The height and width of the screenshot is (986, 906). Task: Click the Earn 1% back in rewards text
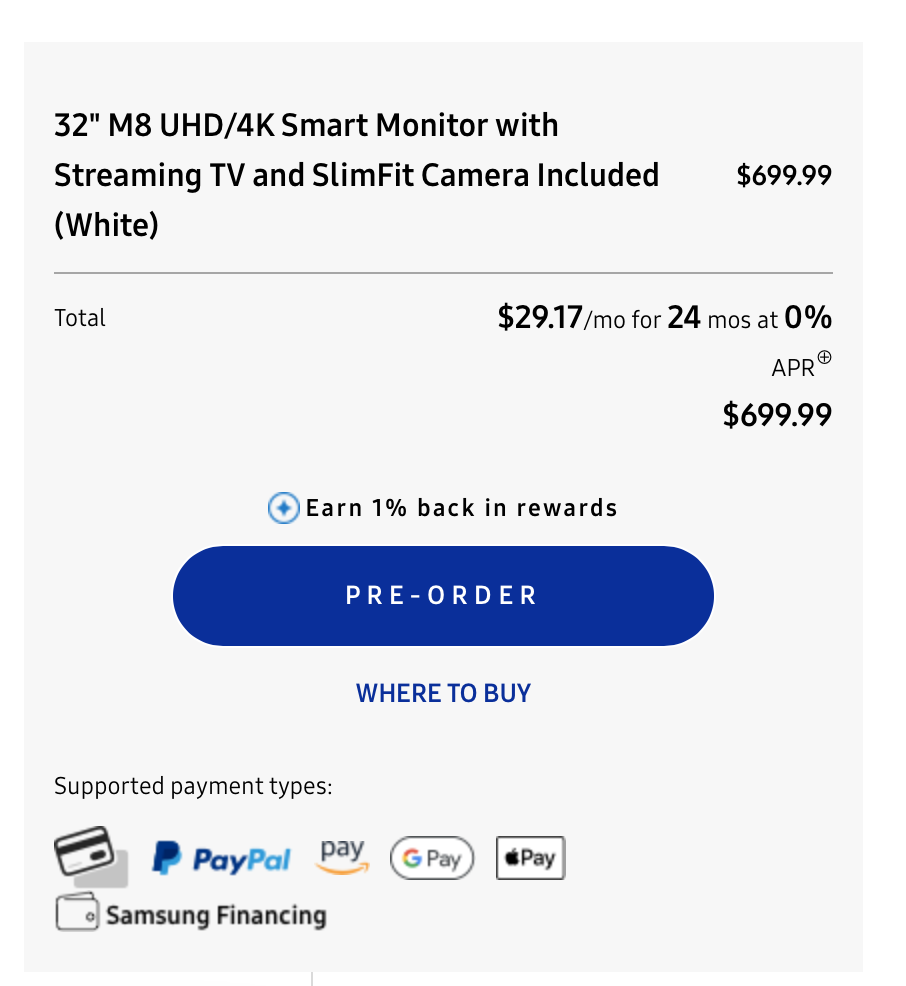(461, 508)
